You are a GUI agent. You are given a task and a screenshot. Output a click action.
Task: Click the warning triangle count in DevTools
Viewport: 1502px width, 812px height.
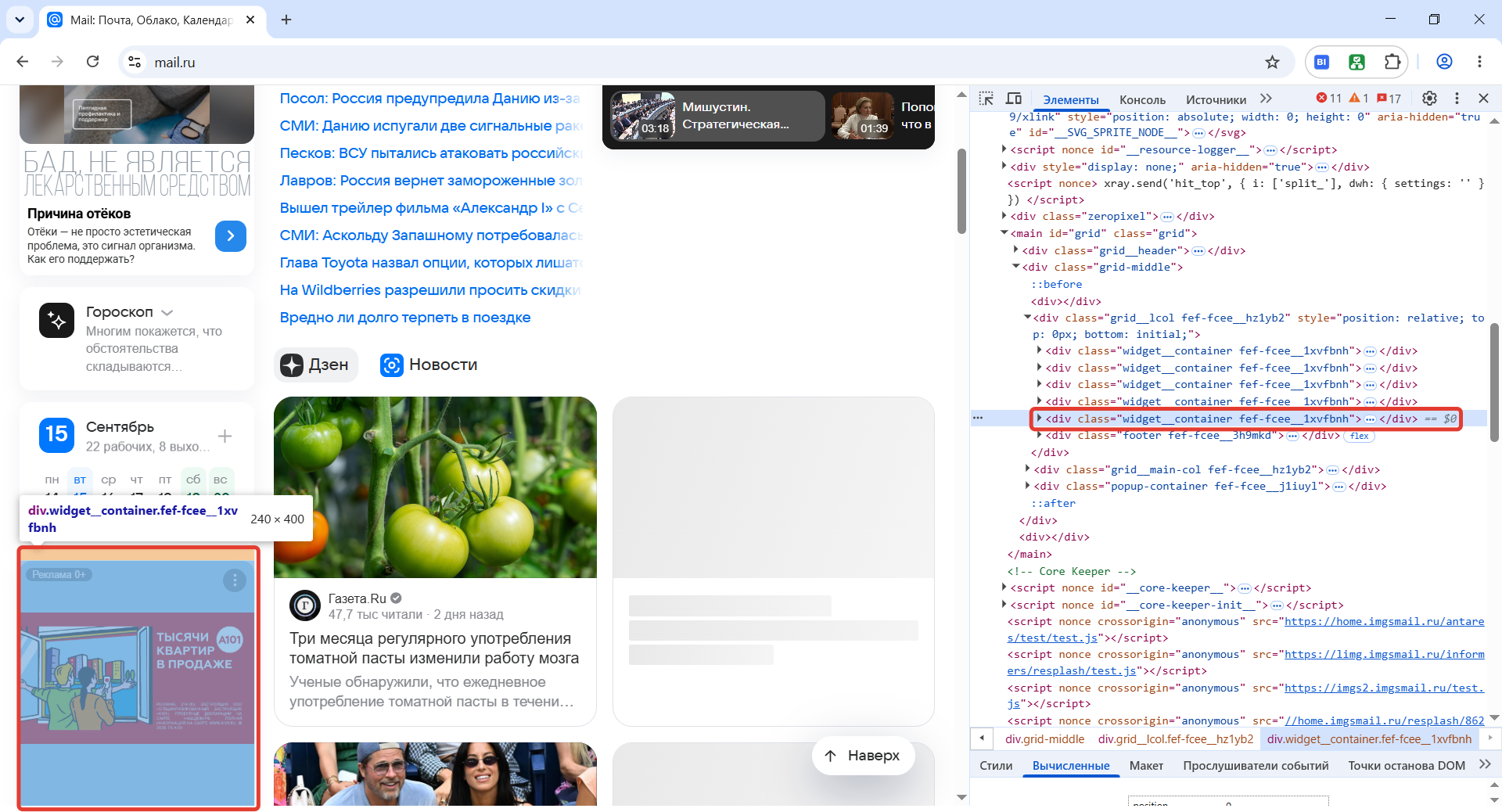[x=1359, y=99]
